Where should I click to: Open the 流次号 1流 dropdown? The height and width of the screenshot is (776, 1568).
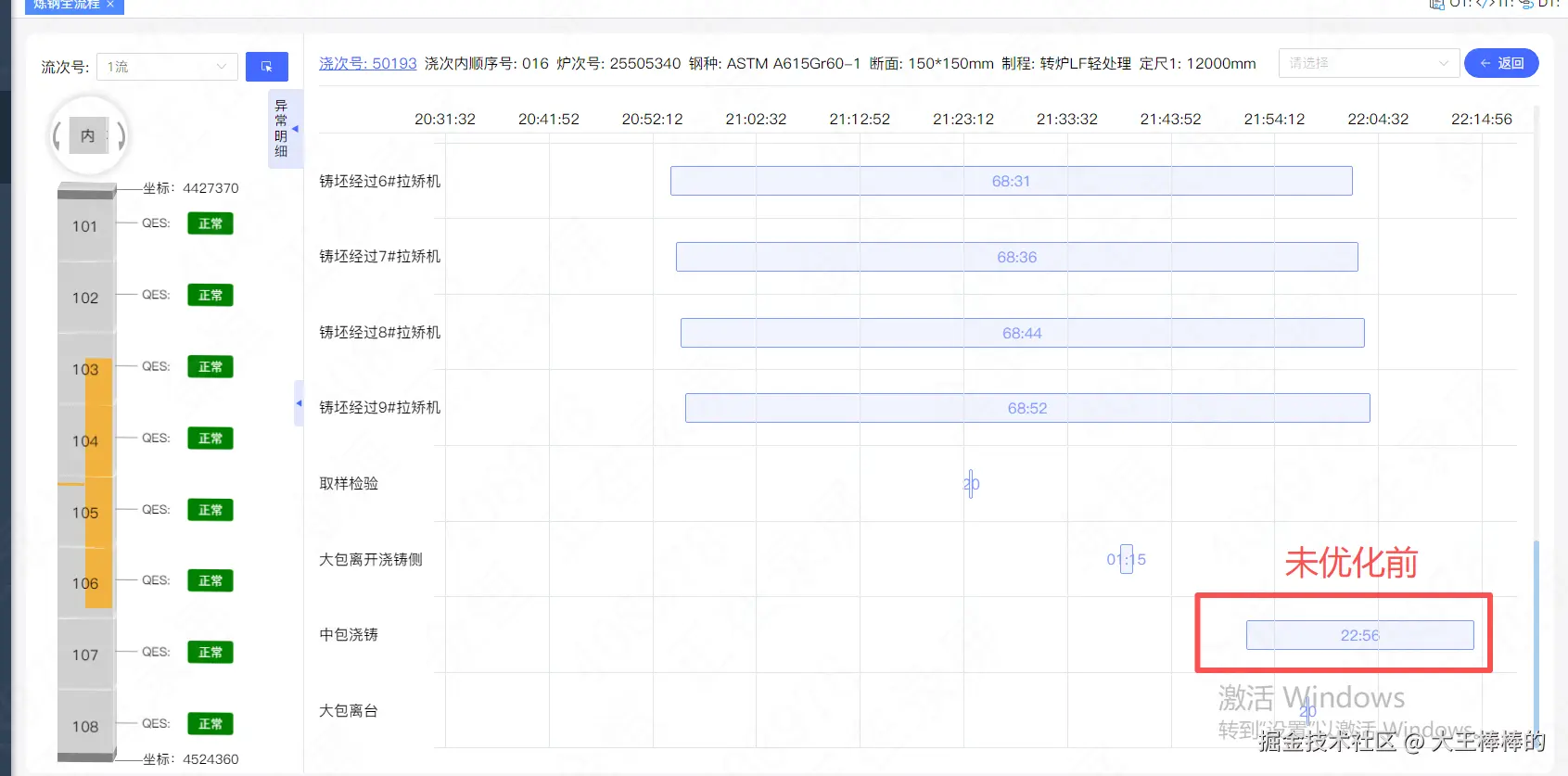click(166, 67)
